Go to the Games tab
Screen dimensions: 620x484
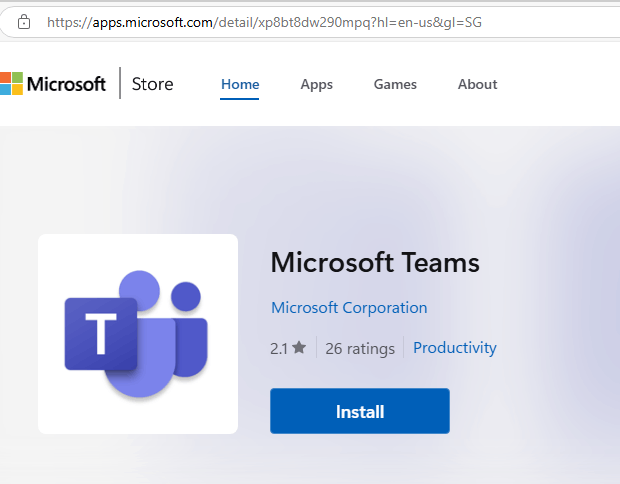[395, 84]
